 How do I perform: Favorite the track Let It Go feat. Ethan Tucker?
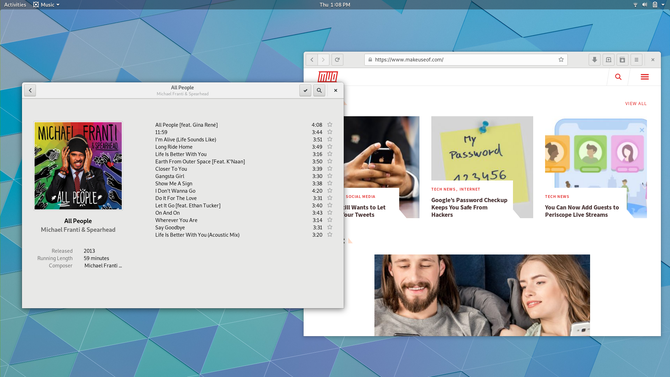point(329,205)
